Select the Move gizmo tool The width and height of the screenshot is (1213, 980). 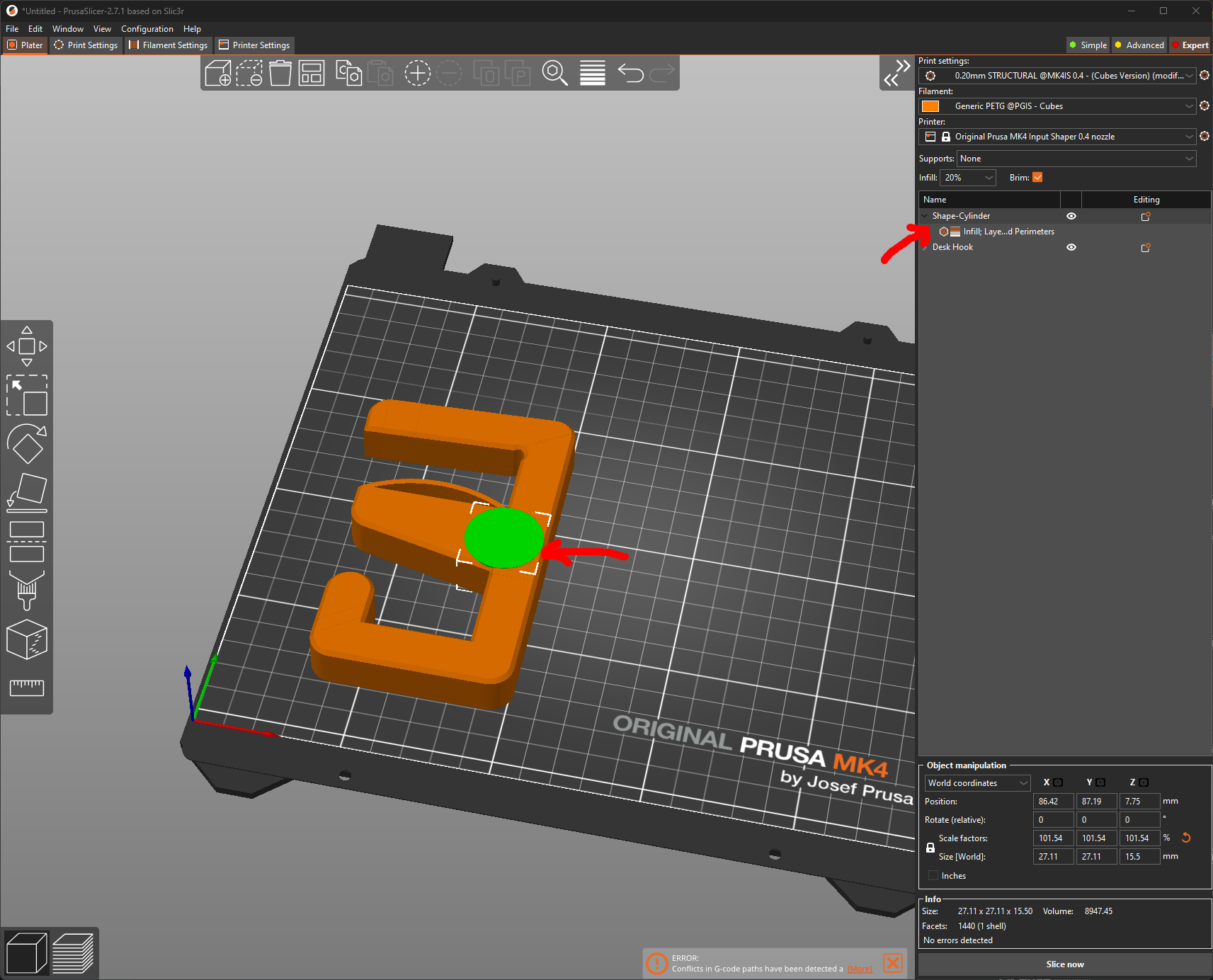(27, 346)
